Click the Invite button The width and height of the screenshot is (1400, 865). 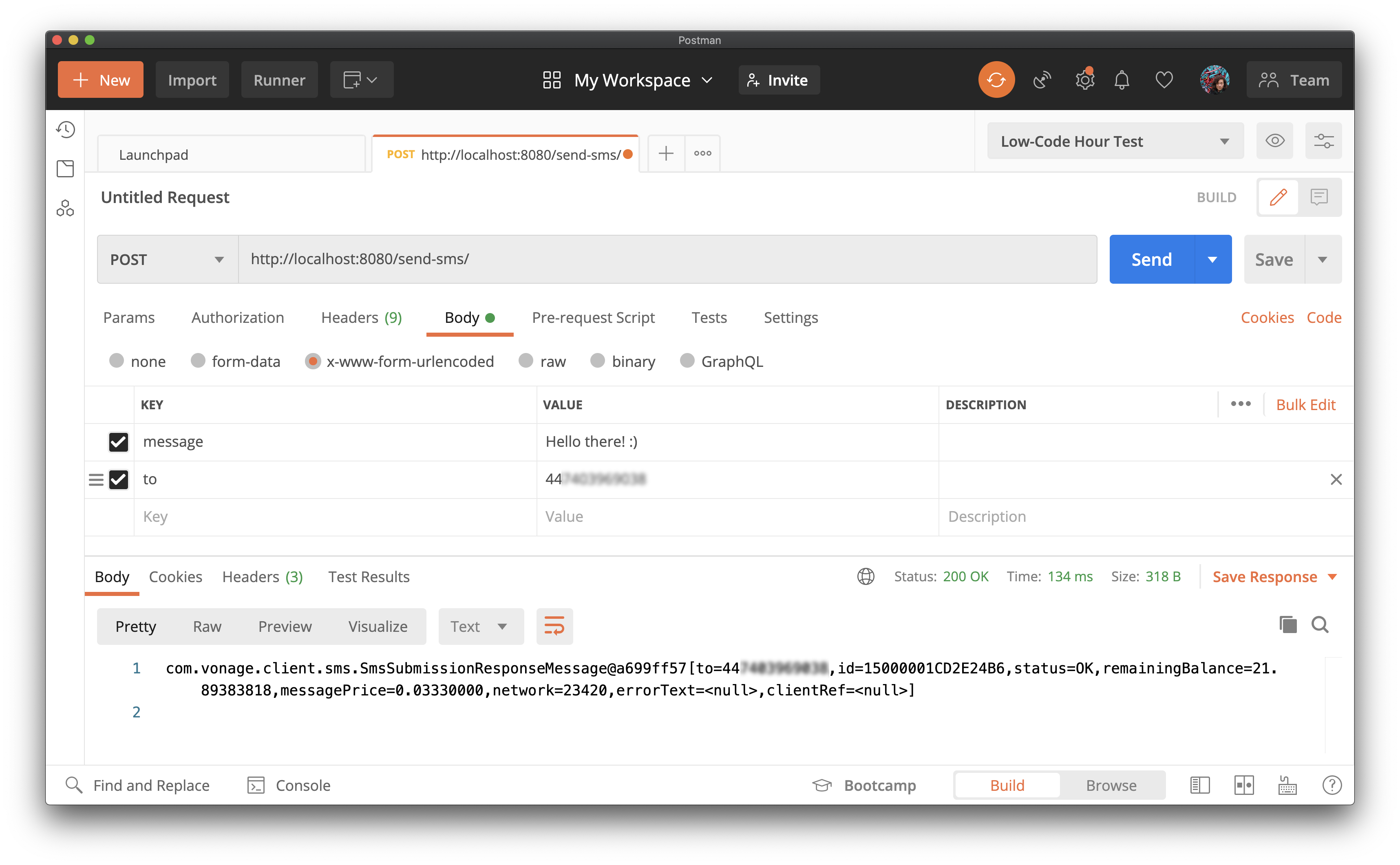click(x=779, y=79)
